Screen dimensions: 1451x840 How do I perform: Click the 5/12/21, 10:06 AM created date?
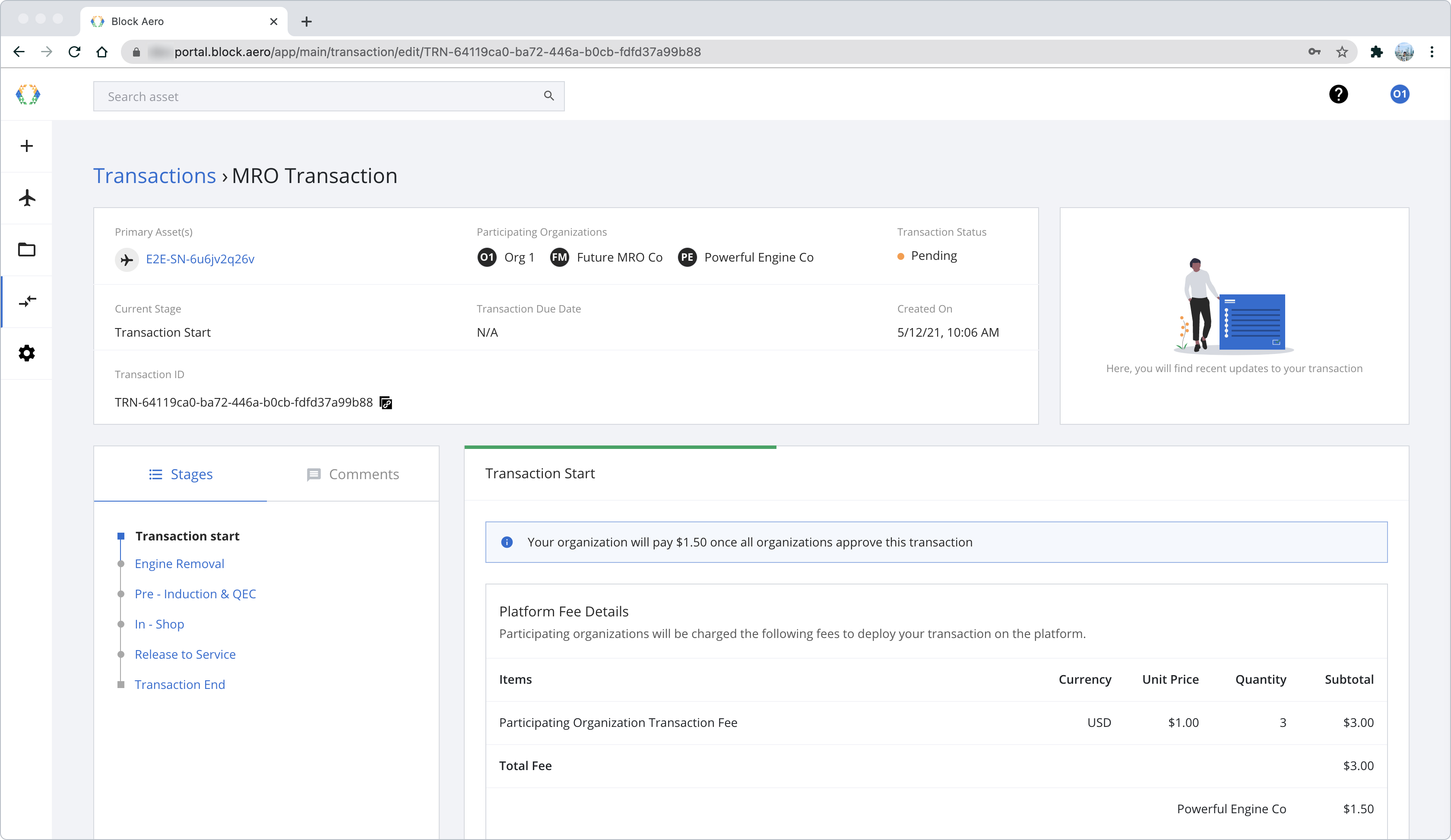(x=948, y=332)
